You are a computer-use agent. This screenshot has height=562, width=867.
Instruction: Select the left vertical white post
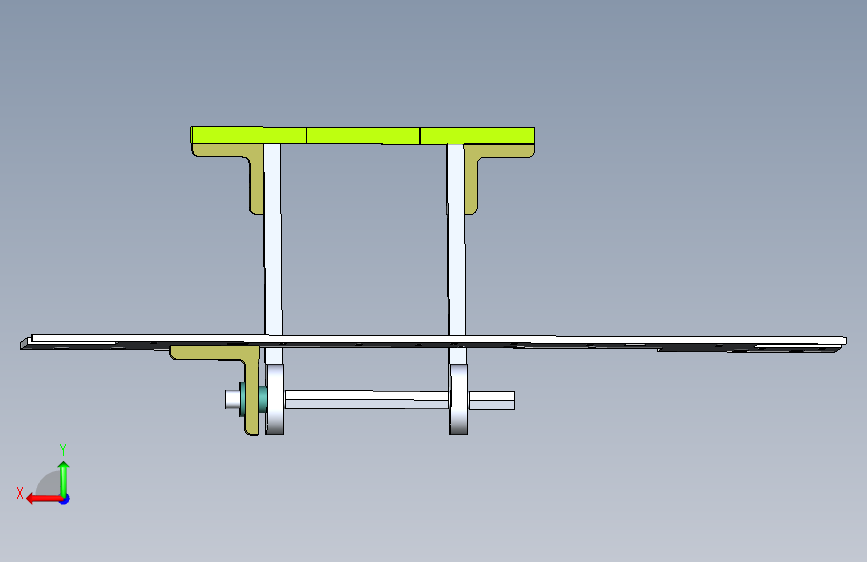pos(273,239)
